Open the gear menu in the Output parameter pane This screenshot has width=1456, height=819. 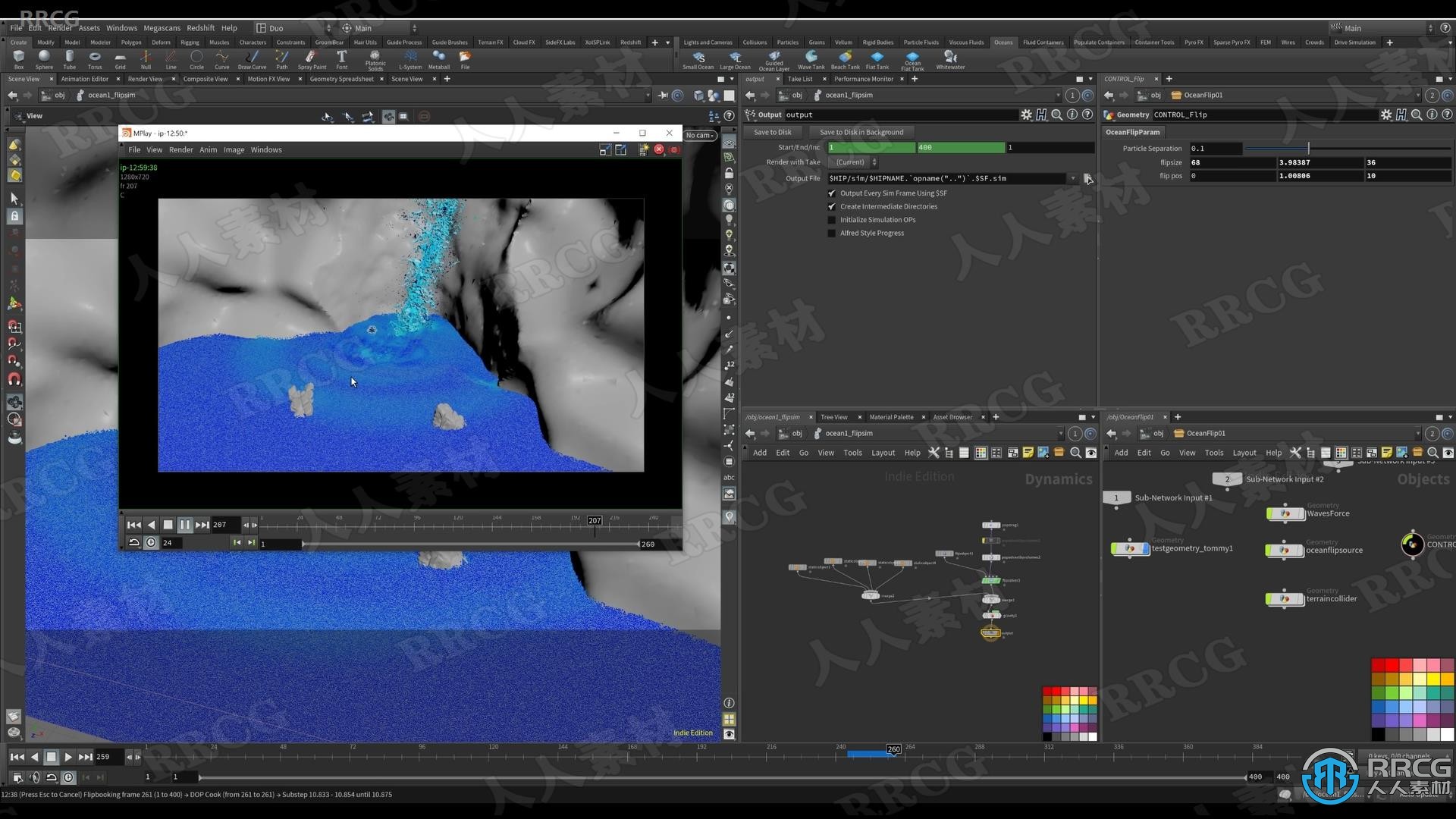[1026, 115]
